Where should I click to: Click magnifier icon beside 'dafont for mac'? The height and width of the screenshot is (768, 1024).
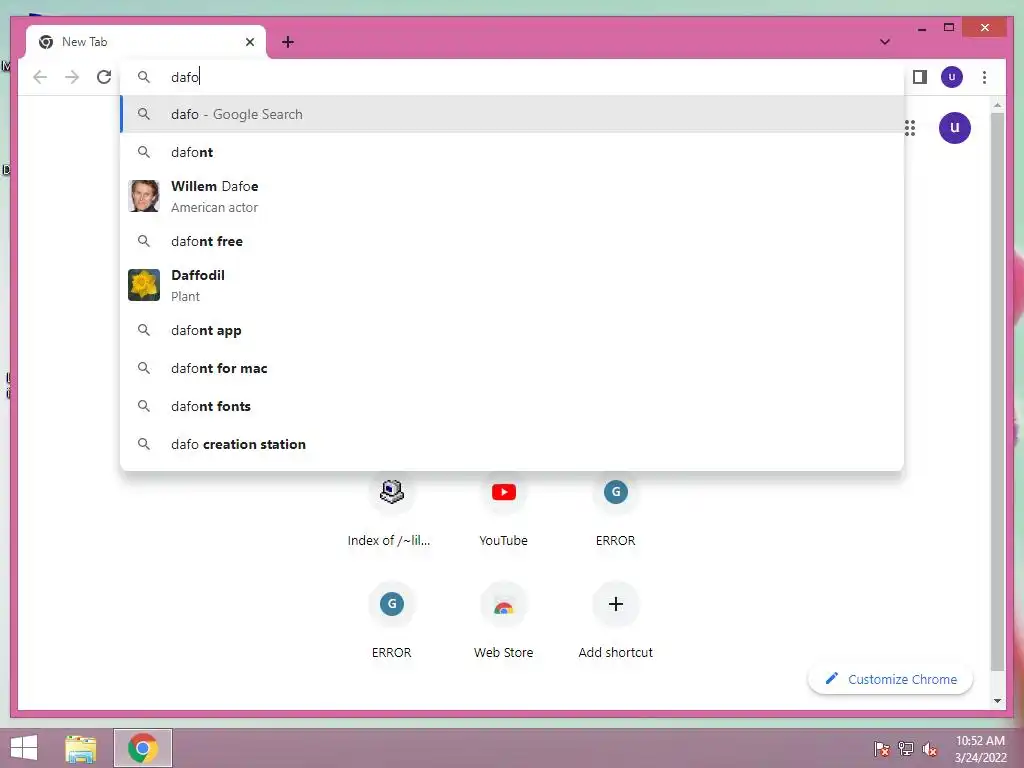[x=144, y=368]
